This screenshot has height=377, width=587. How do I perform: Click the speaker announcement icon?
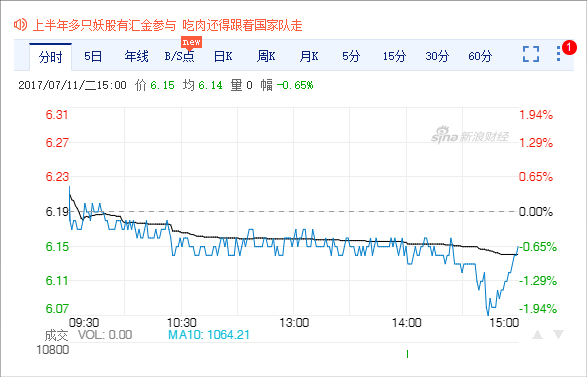[20, 25]
